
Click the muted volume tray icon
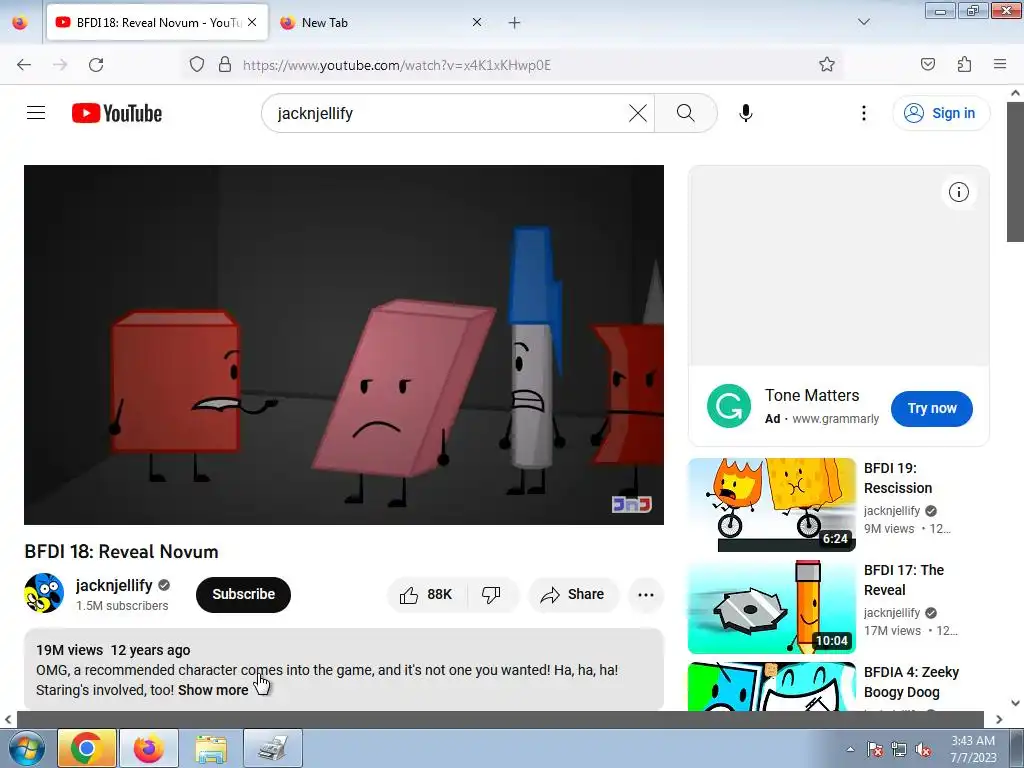tap(923, 749)
